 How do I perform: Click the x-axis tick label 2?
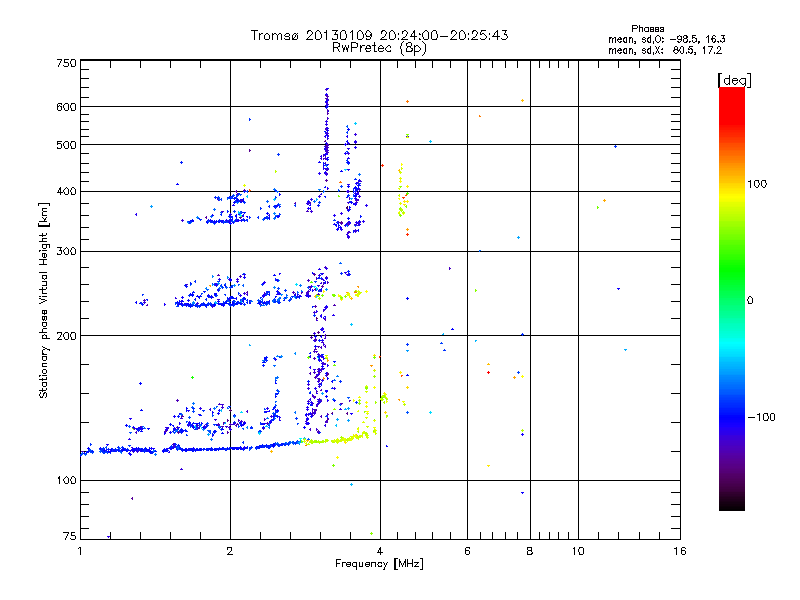(x=230, y=551)
